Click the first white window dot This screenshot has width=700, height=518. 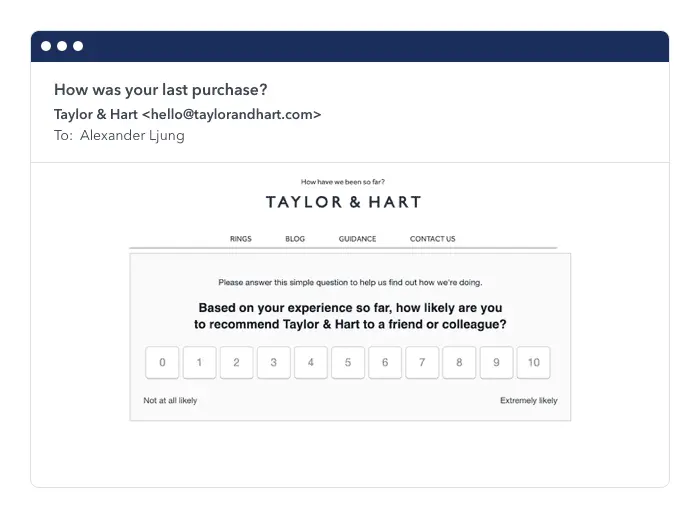coord(46,46)
